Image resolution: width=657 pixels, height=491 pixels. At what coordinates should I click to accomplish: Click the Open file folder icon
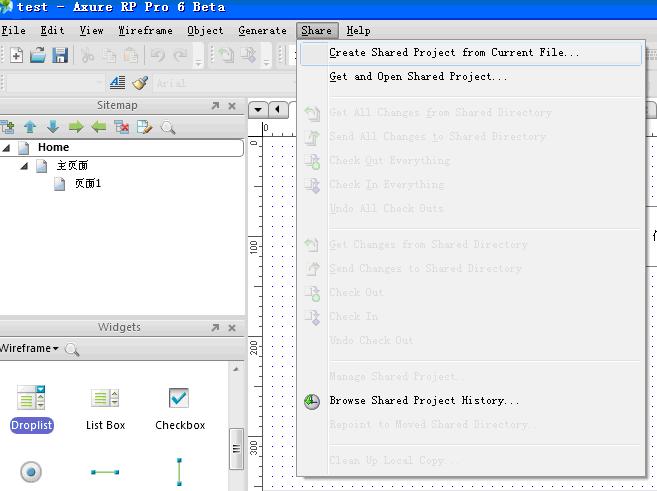(x=38, y=55)
